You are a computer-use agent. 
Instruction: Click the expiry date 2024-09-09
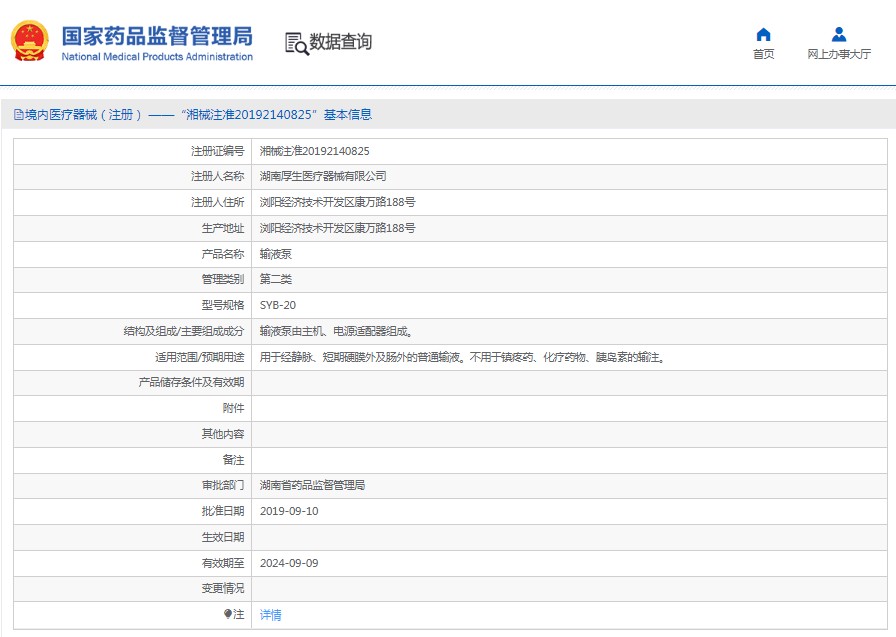289,563
